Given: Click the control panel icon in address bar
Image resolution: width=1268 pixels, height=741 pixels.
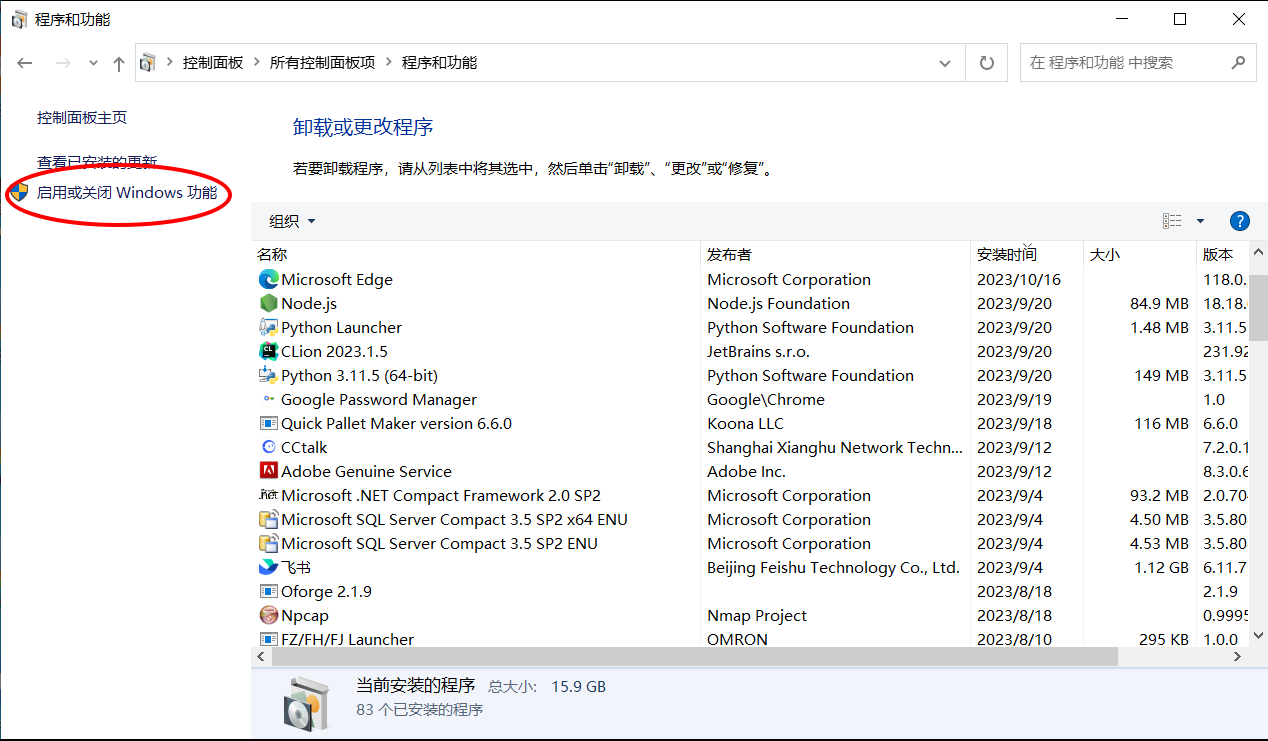Looking at the screenshot, I should (148, 63).
